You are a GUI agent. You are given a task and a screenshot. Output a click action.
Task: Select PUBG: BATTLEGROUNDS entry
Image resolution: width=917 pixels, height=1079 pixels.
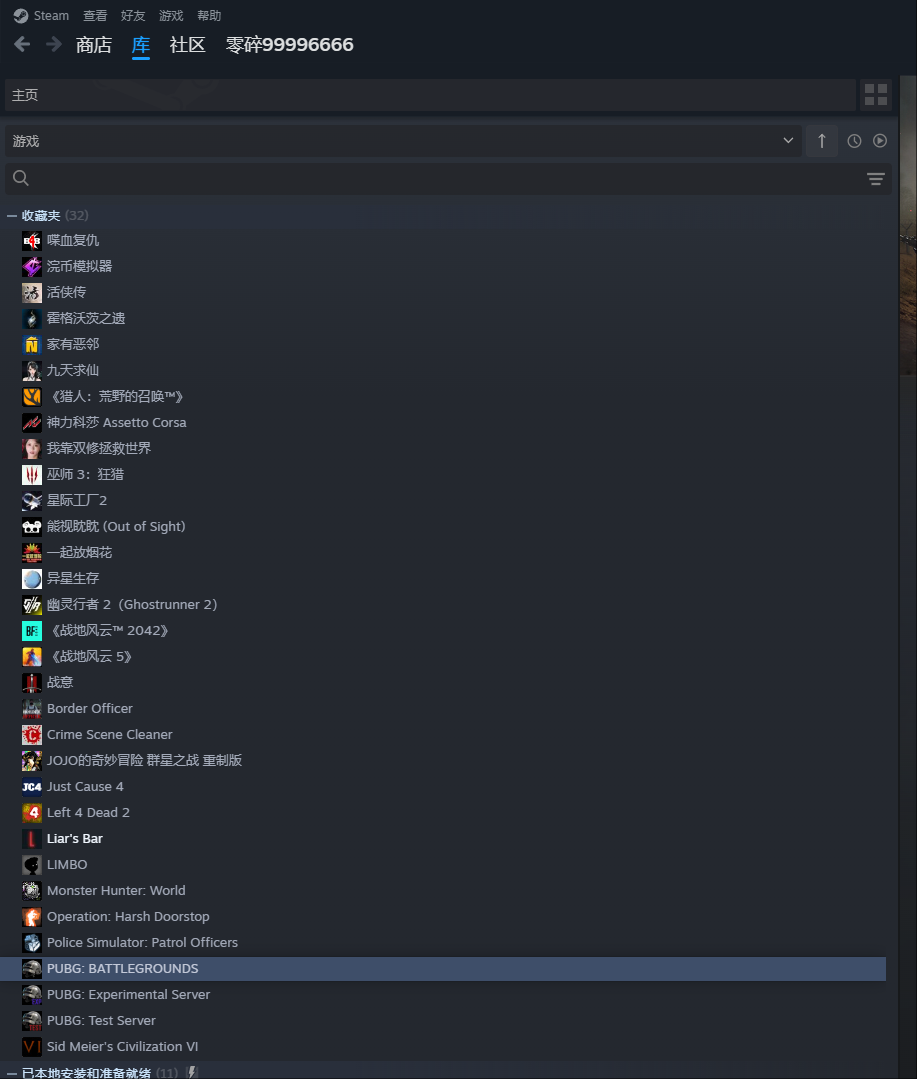coord(443,969)
